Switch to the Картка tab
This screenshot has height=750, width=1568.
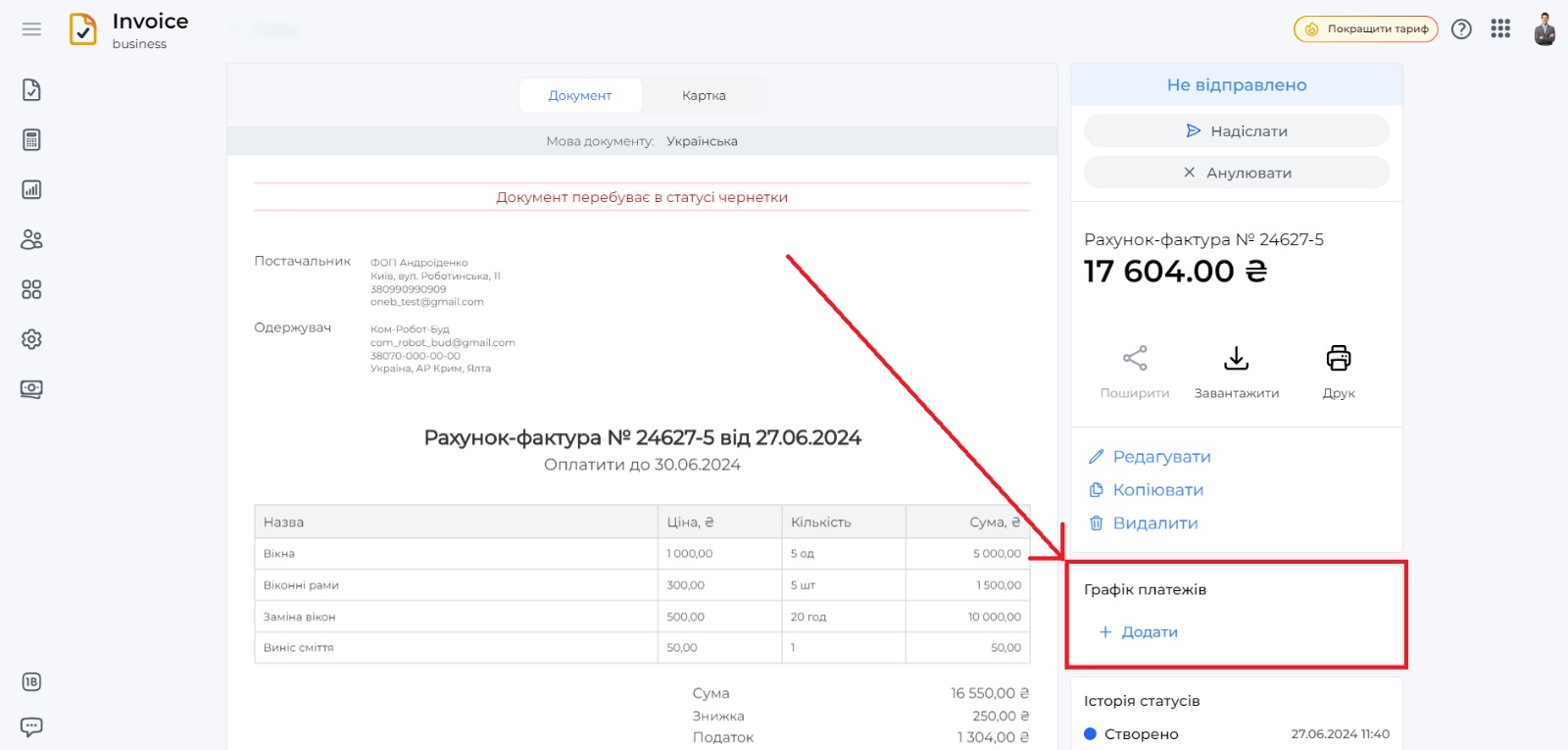click(704, 96)
